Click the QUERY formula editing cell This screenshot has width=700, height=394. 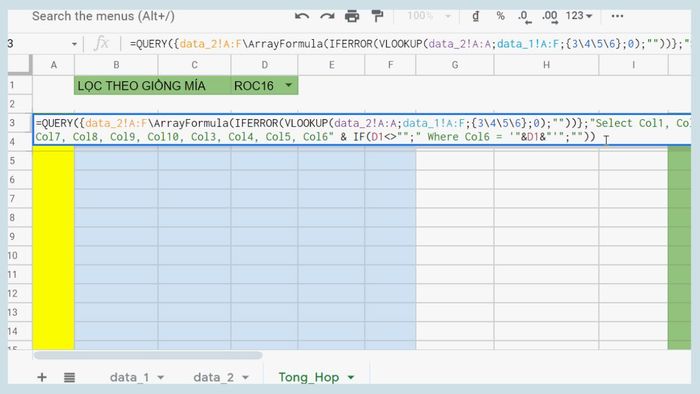pyautogui.click(x=362, y=130)
